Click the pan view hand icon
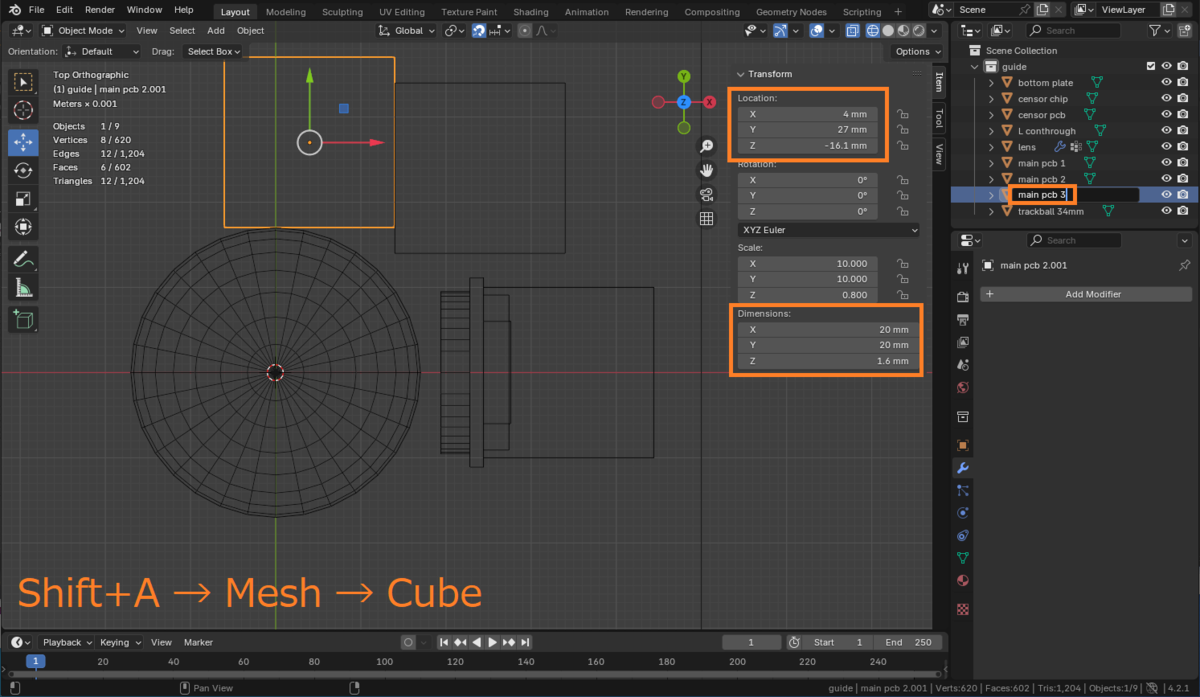The image size is (1200, 697). click(706, 170)
